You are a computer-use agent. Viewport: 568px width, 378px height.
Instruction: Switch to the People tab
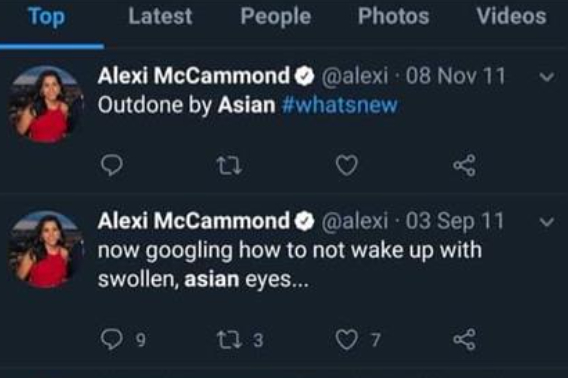(x=276, y=17)
